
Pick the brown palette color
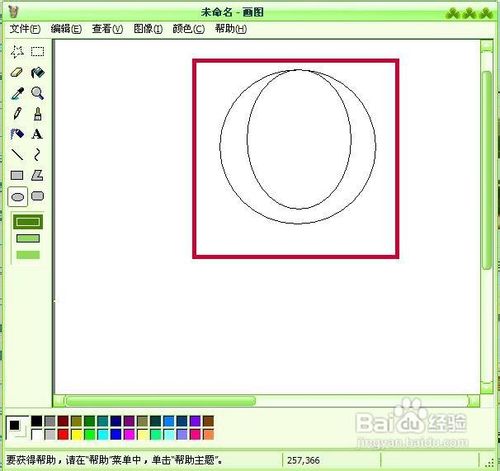(208, 421)
